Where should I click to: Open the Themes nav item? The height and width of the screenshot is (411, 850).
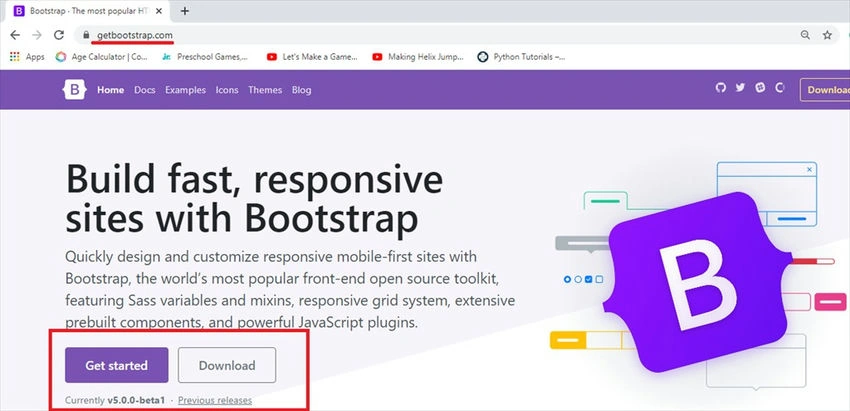pyautogui.click(x=265, y=90)
